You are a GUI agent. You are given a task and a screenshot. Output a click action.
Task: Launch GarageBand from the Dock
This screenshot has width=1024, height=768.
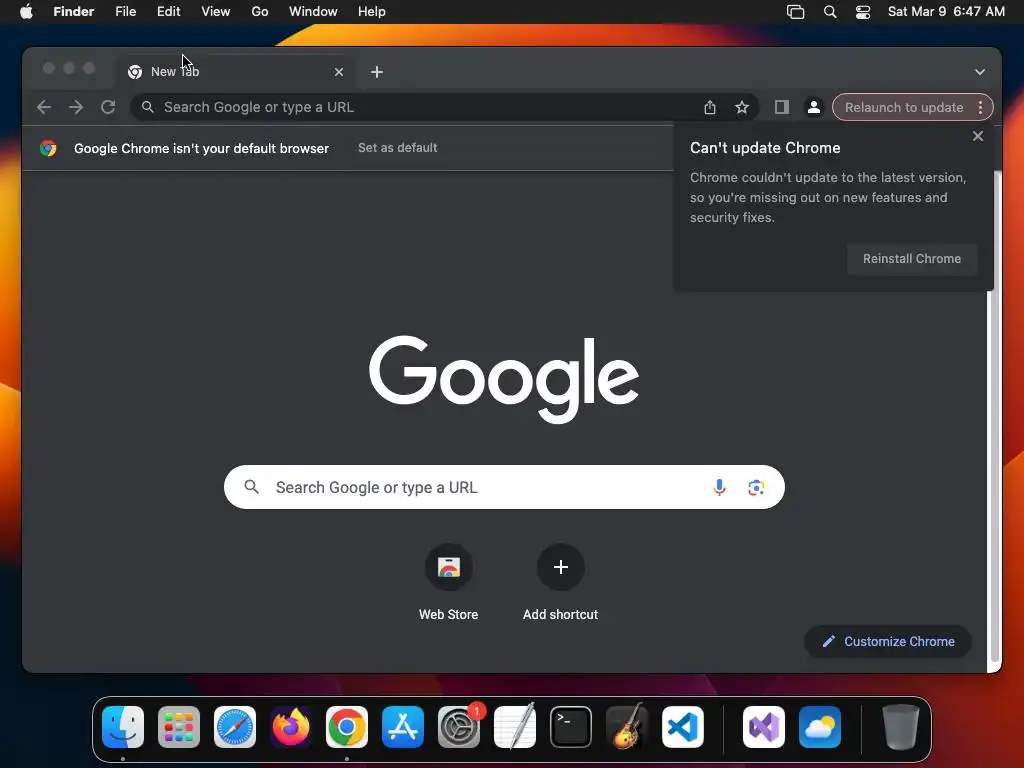(x=627, y=727)
